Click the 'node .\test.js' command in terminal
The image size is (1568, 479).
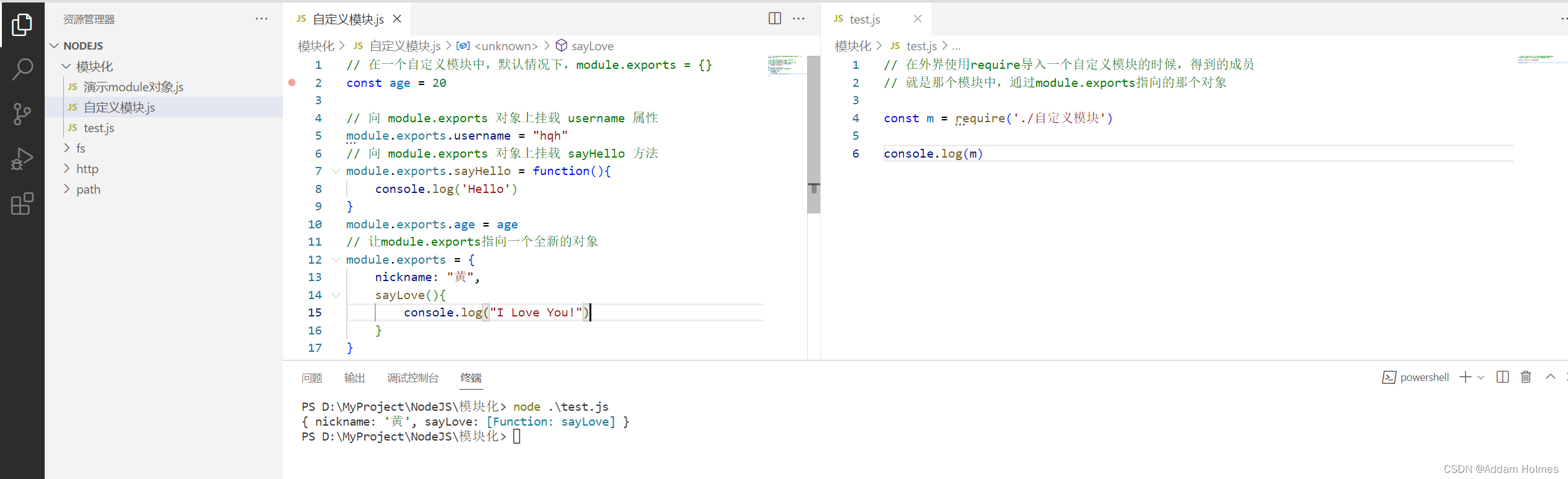[560, 407]
